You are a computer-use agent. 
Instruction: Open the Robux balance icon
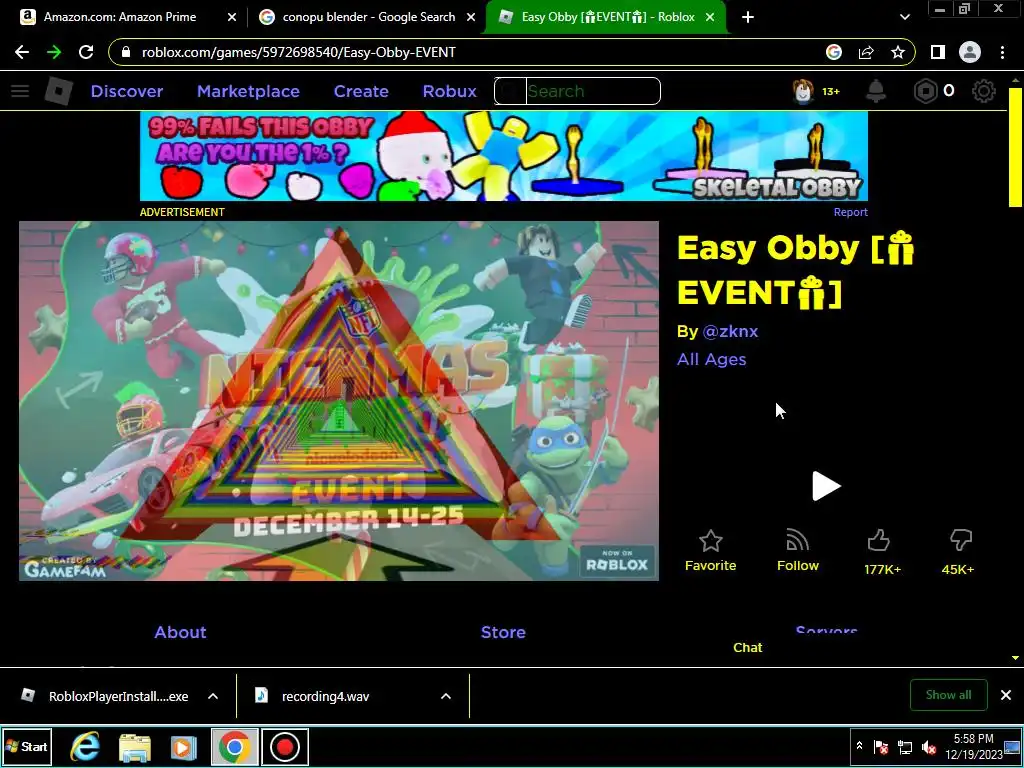coord(925,91)
